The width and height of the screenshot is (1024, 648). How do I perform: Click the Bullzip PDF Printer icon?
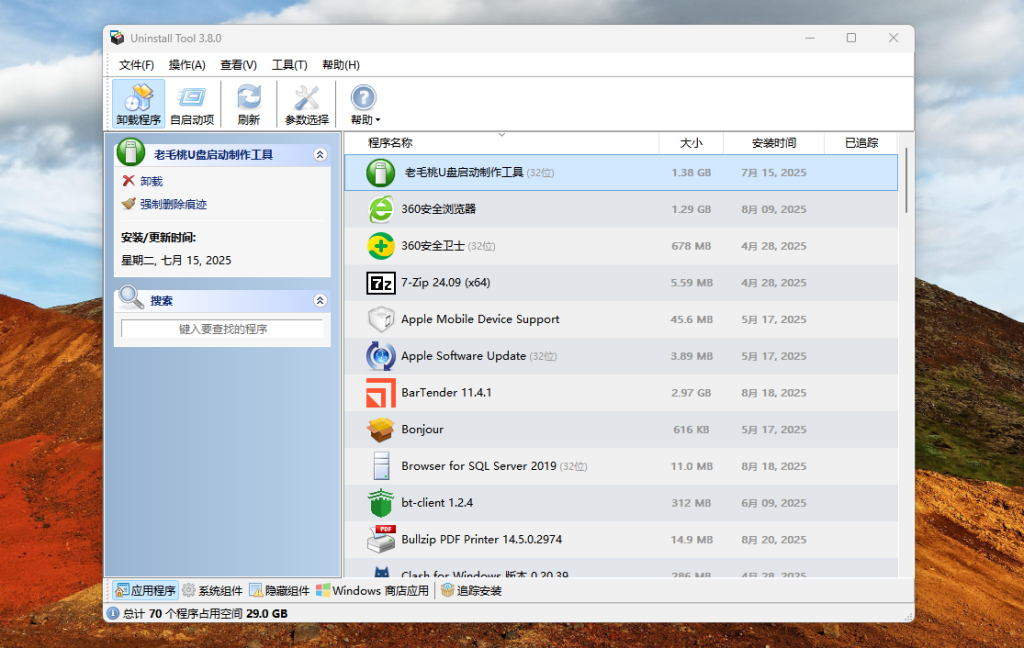[381, 540]
